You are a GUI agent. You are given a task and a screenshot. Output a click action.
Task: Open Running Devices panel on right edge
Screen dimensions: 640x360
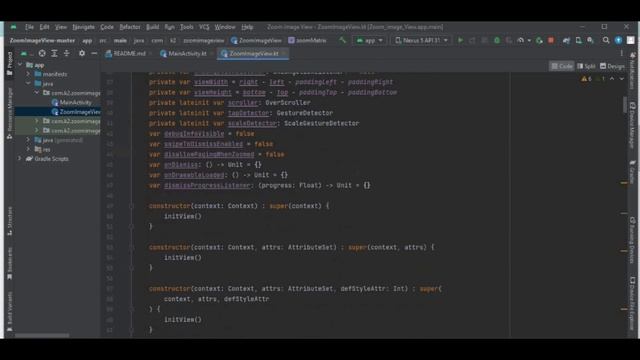pos(632,240)
